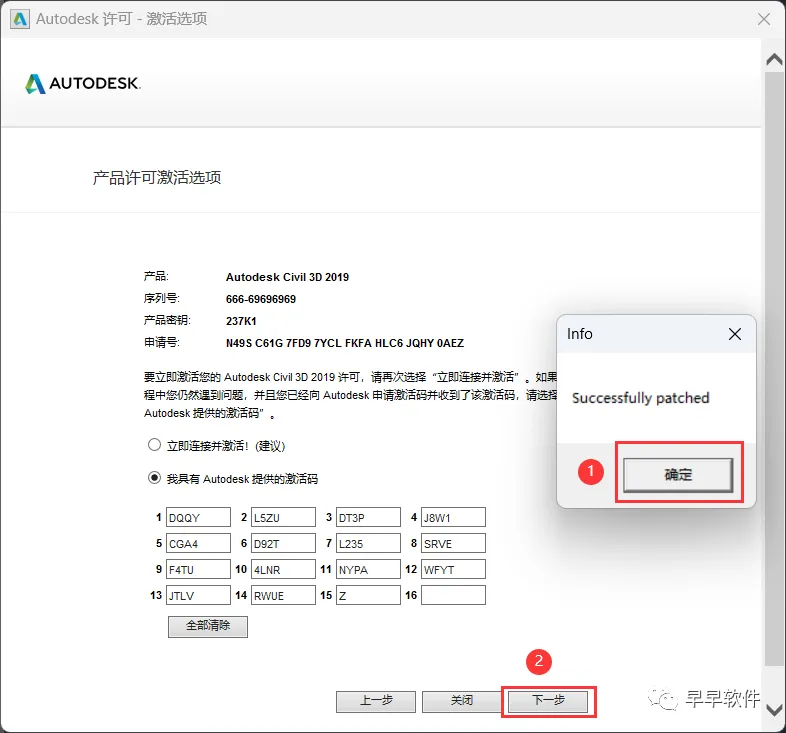
Task: Click the 下一步 button
Action: (x=548, y=701)
